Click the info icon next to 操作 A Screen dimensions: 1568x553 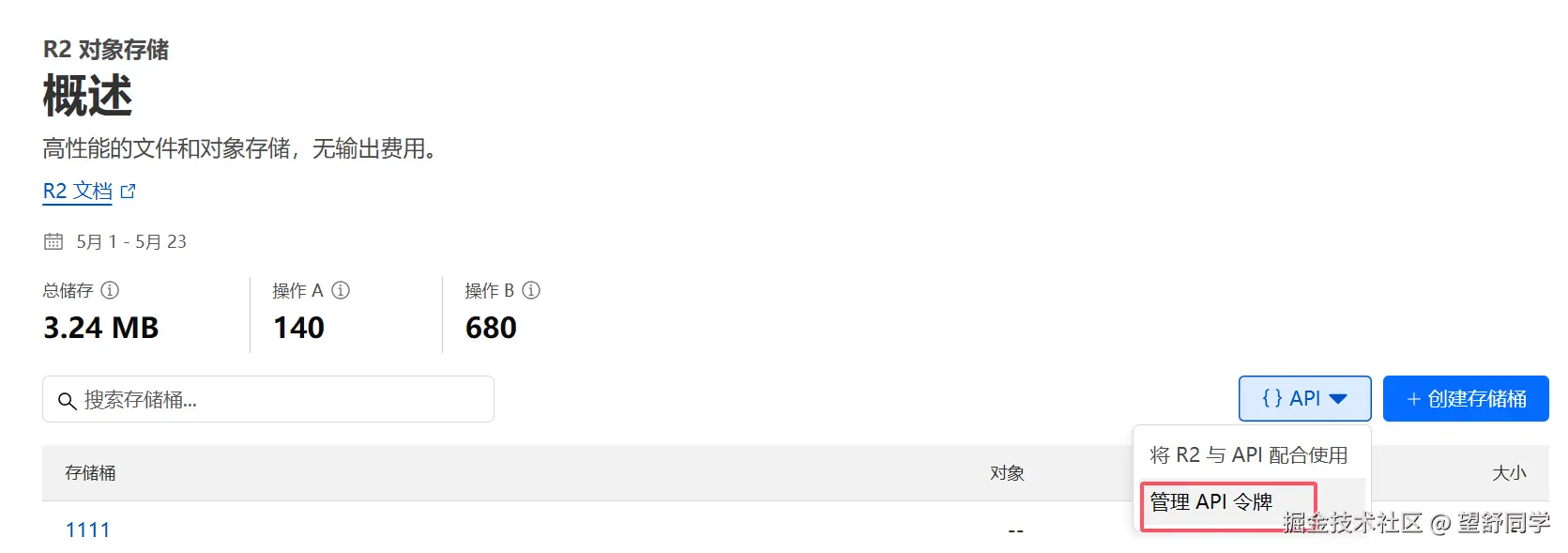[341, 290]
